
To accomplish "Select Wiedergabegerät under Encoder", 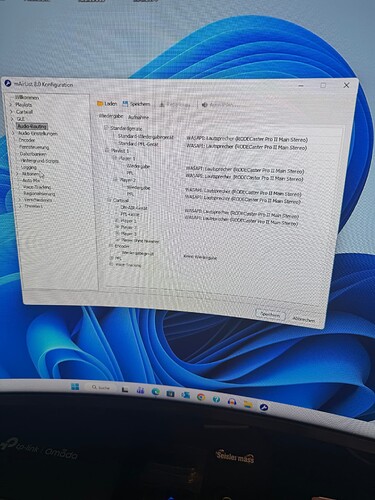I will (138, 253).
